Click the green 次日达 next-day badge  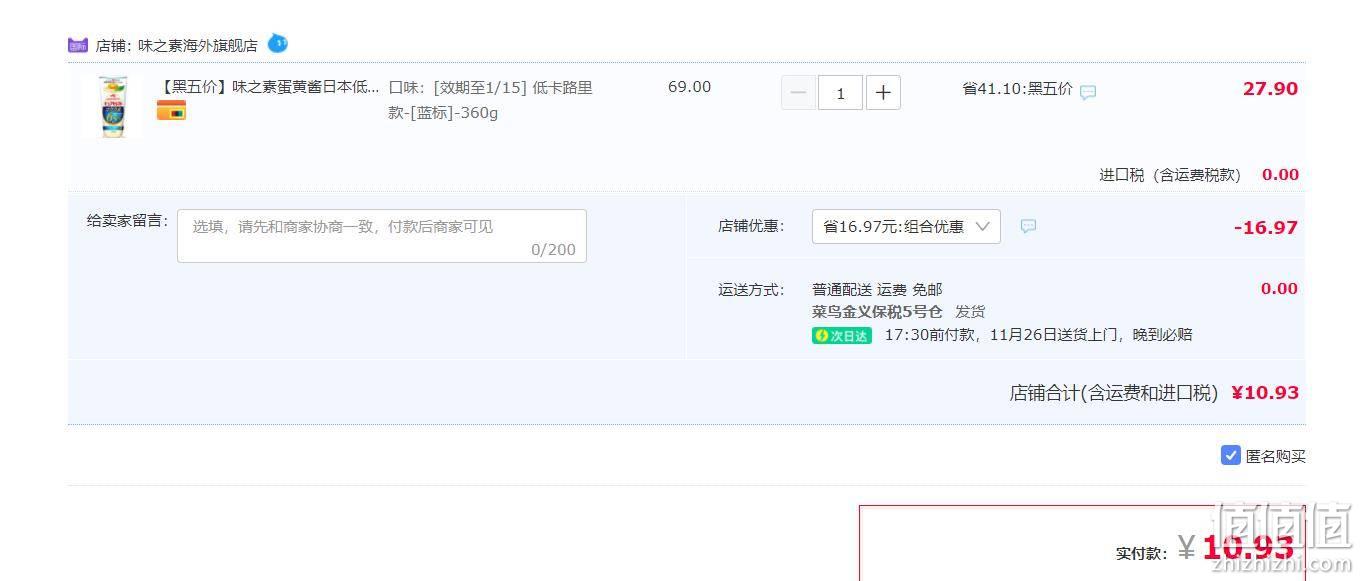click(x=842, y=335)
